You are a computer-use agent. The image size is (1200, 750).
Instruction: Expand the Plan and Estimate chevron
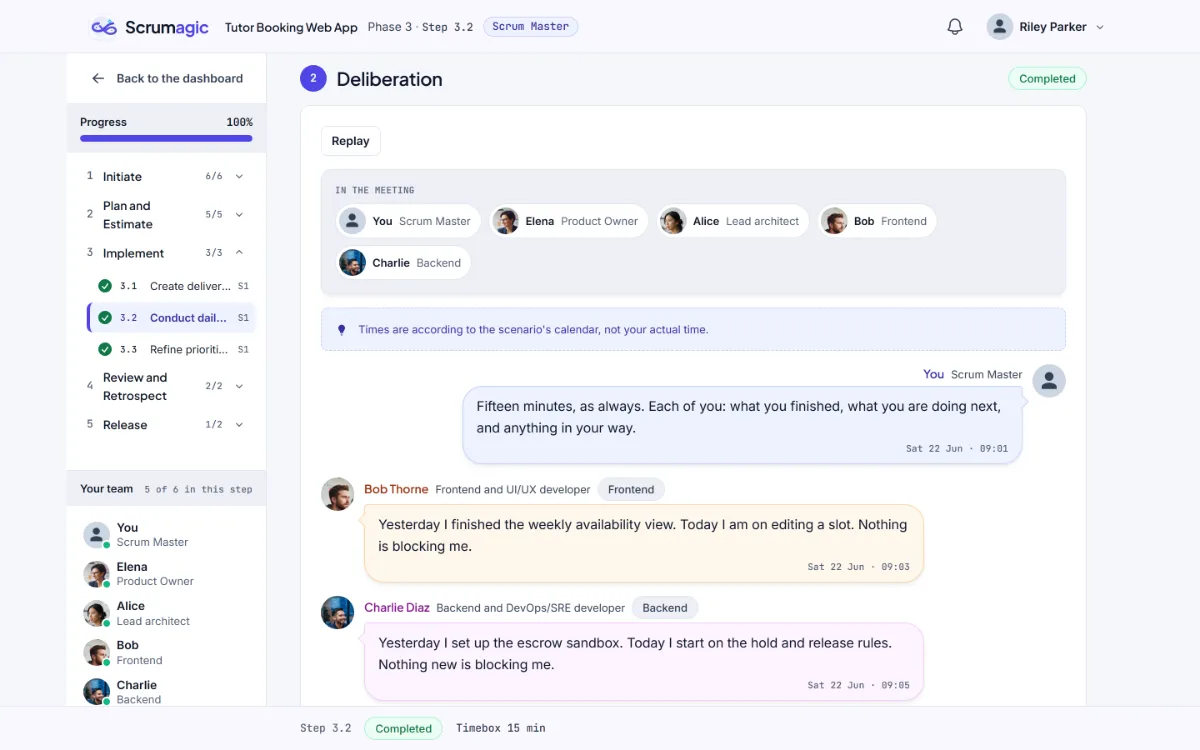click(x=239, y=214)
